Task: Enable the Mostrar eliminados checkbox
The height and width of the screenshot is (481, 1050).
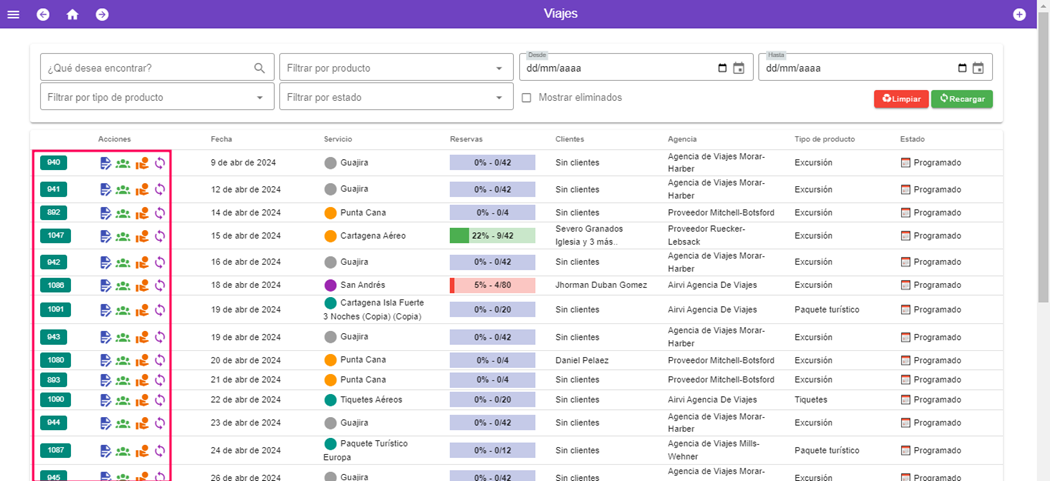Action: (526, 98)
